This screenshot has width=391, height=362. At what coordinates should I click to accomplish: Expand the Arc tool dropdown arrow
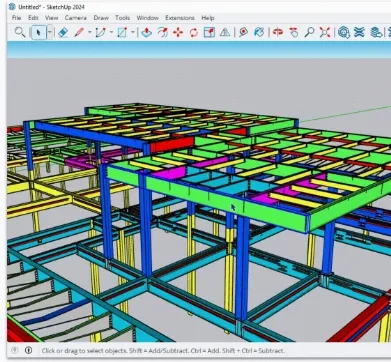coord(111,32)
